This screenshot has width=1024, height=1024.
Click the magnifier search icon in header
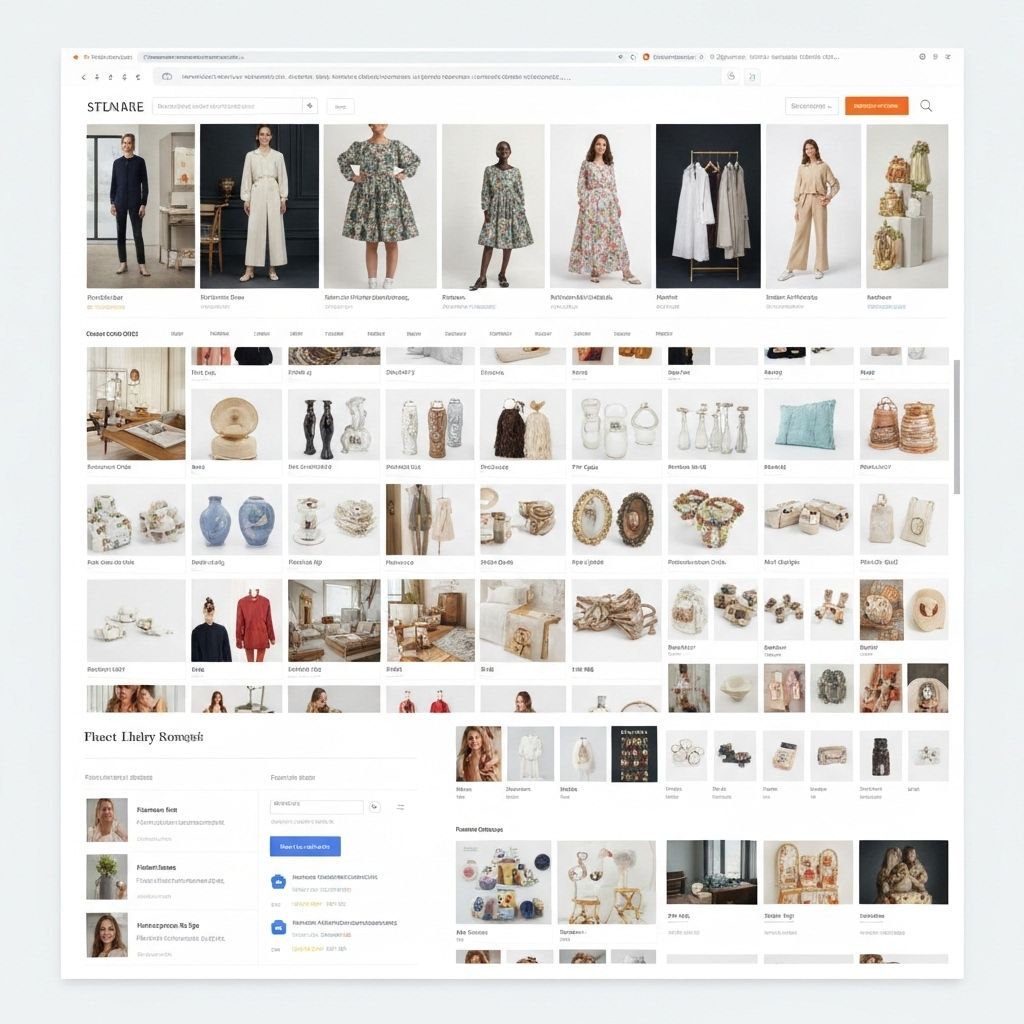tap(926, 106)
